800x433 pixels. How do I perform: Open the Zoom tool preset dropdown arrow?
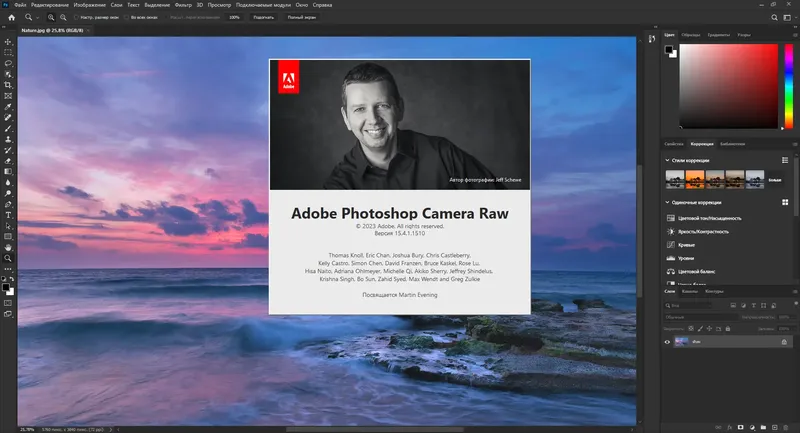pos(38,18)
